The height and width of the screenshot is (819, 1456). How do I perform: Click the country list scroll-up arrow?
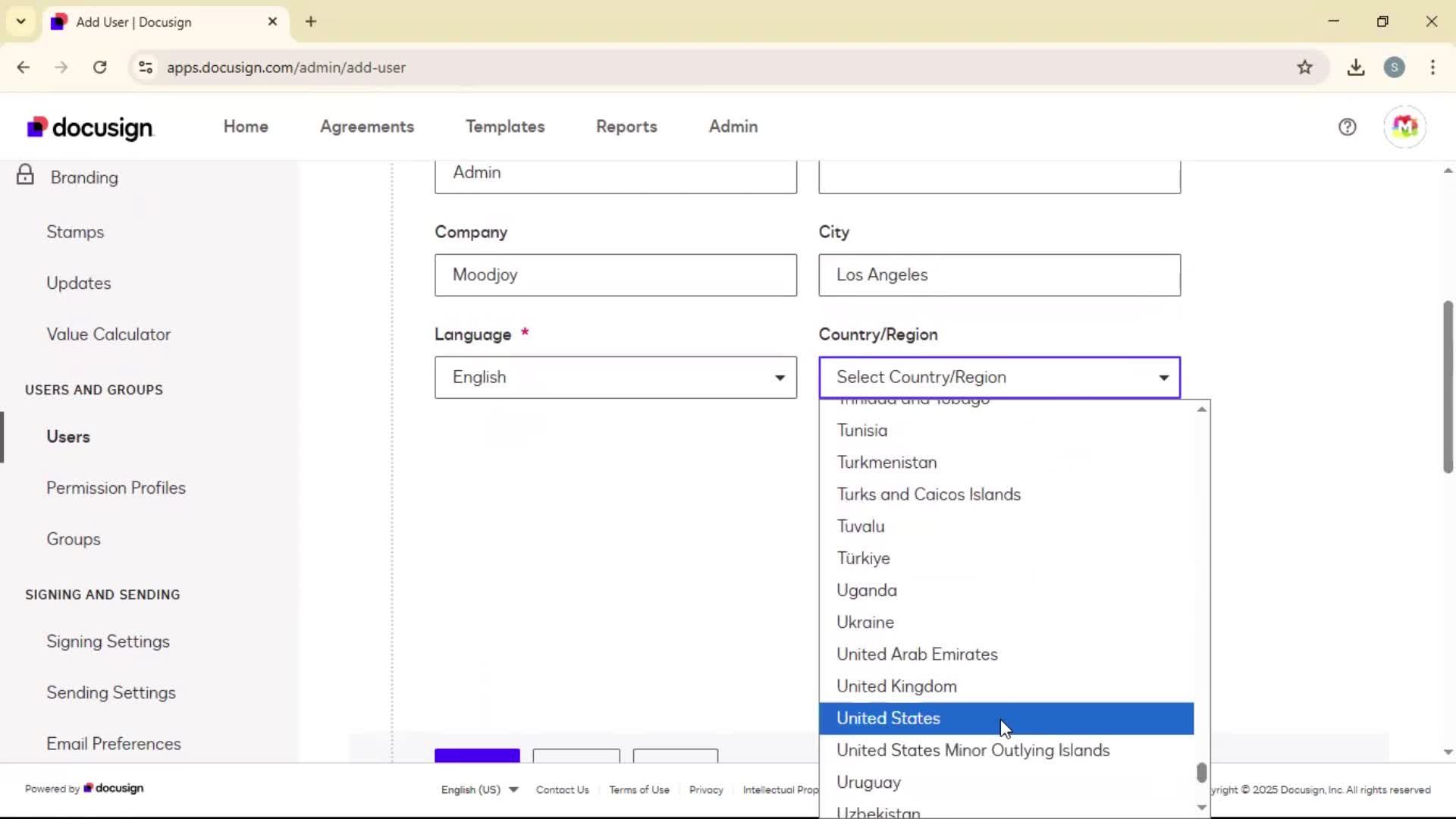point(1201,409)
